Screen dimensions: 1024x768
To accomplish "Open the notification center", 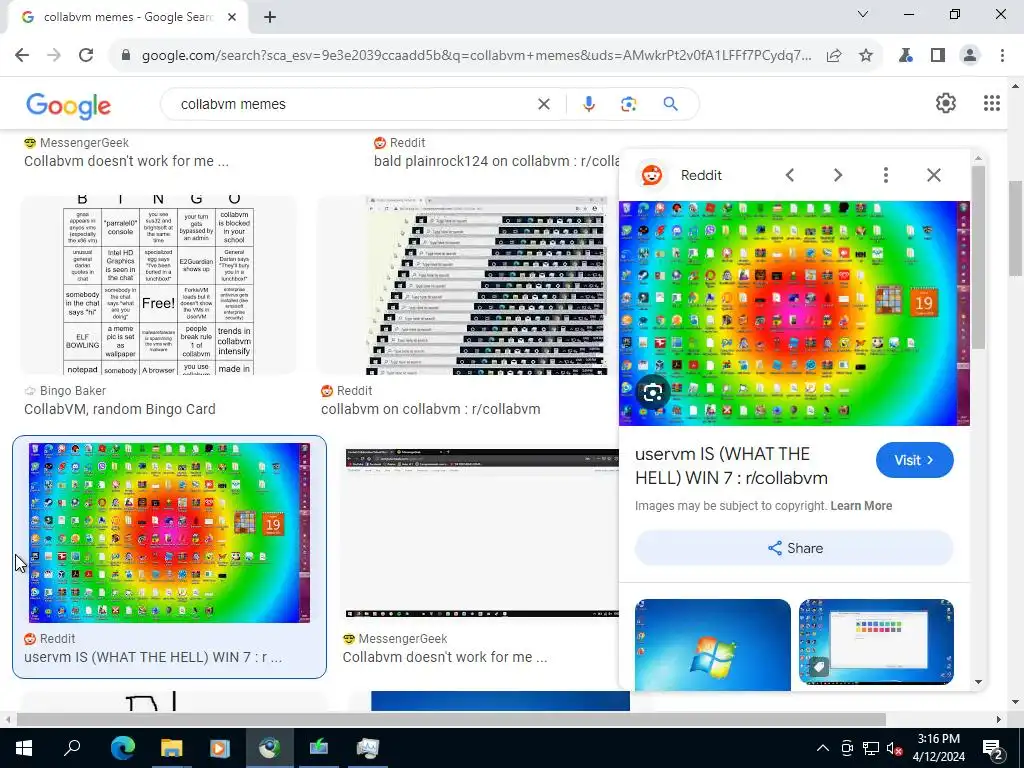I will pos(993,748).
